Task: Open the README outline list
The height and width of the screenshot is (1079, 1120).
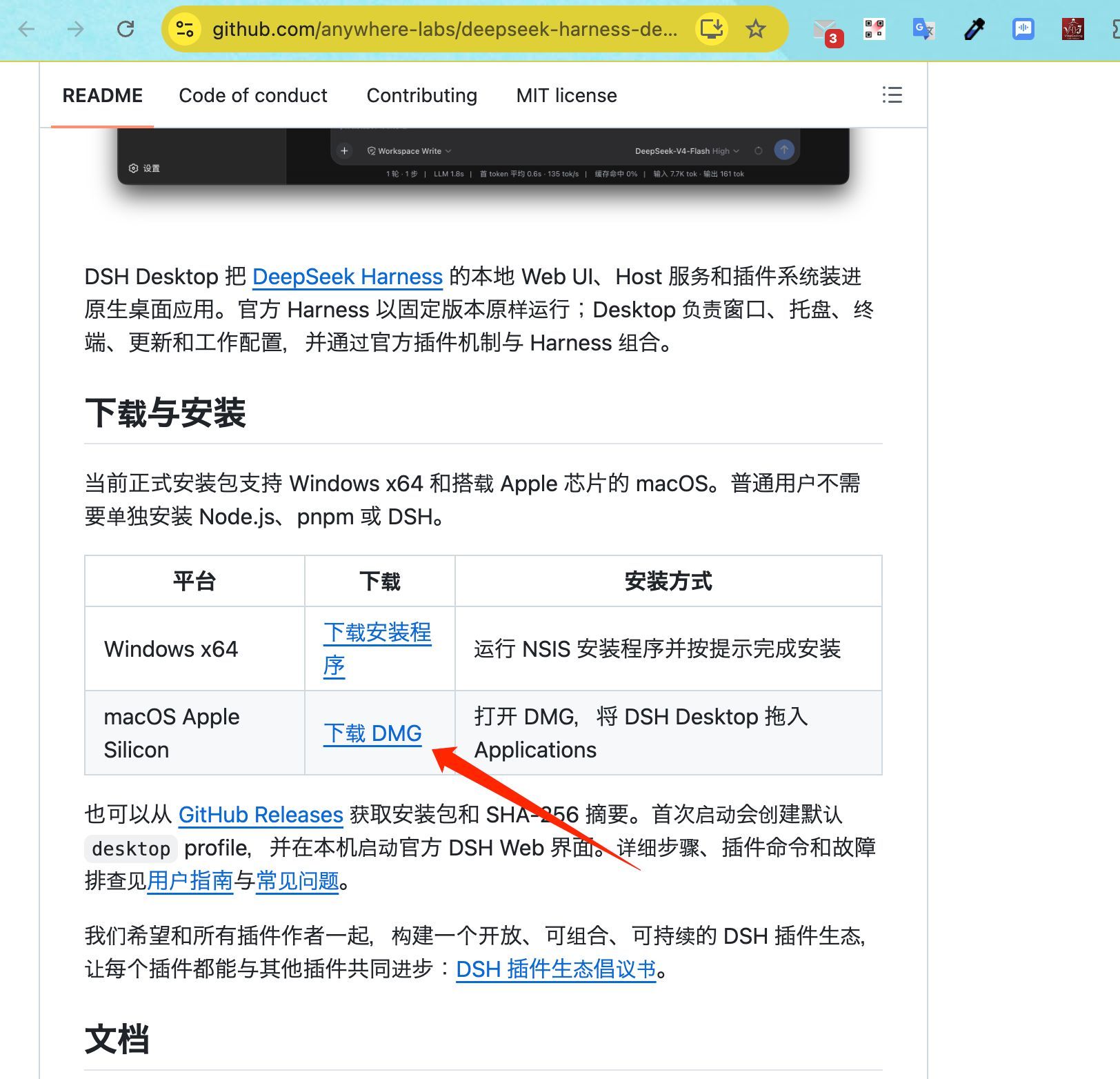Action: click(892, 95)
